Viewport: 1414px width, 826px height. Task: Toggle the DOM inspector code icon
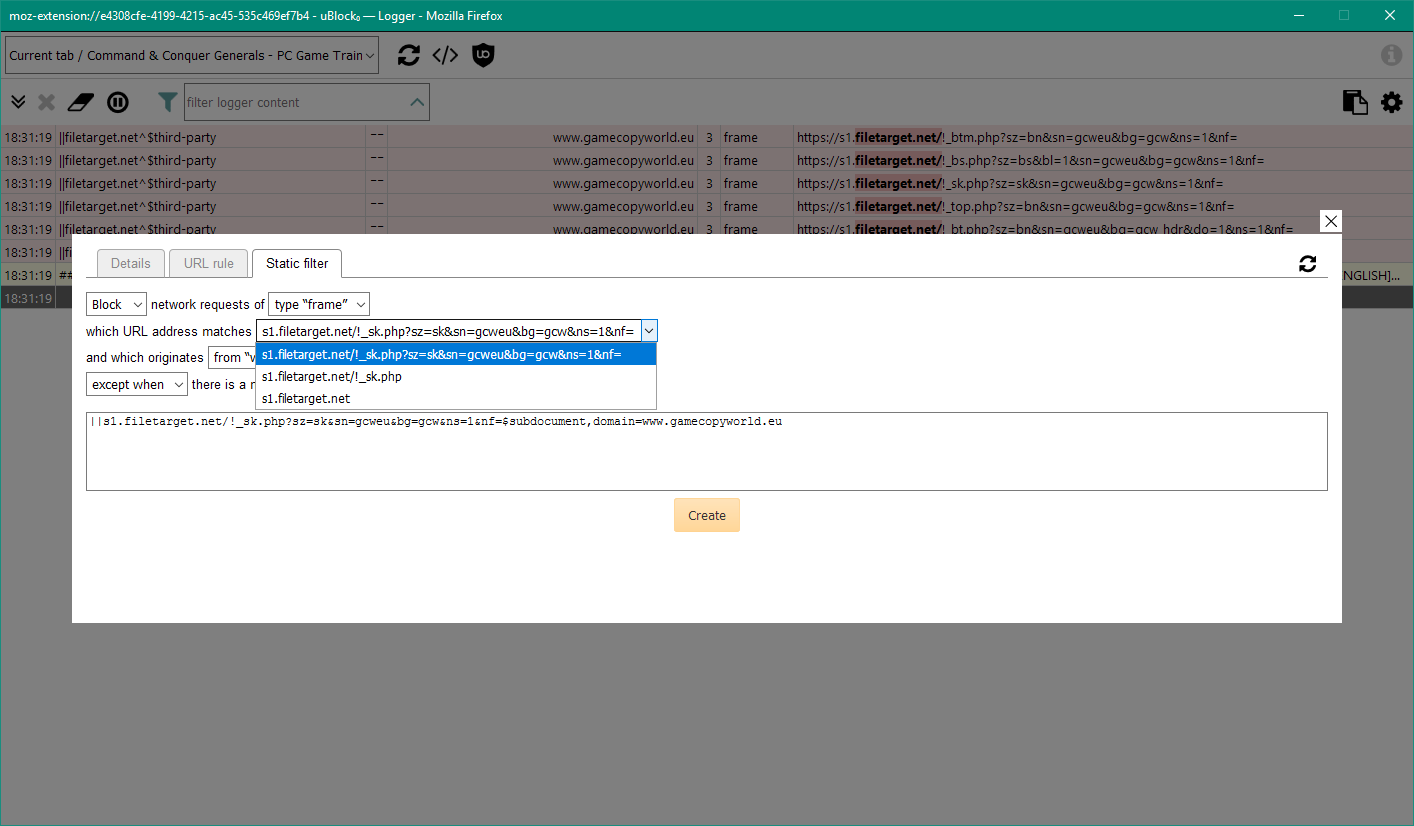pos(445,55)
